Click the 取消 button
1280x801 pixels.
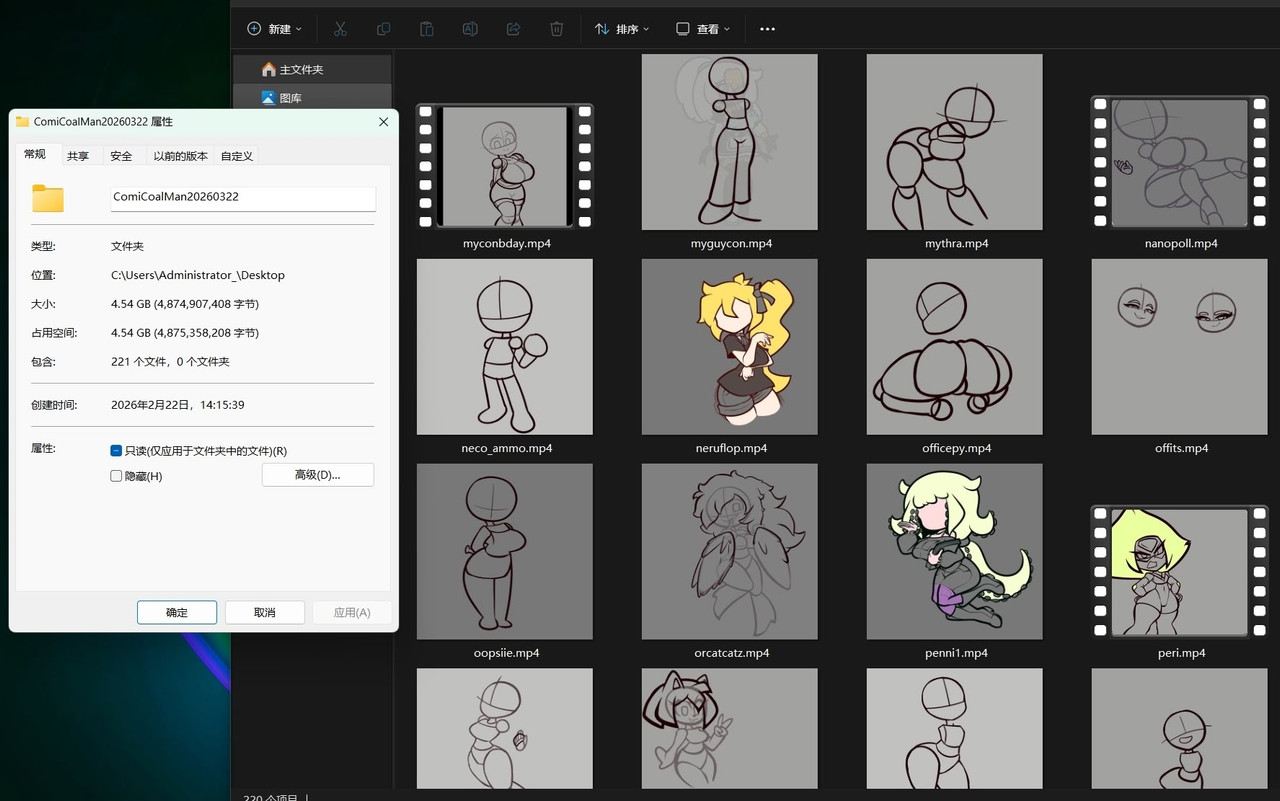point(265,612)
